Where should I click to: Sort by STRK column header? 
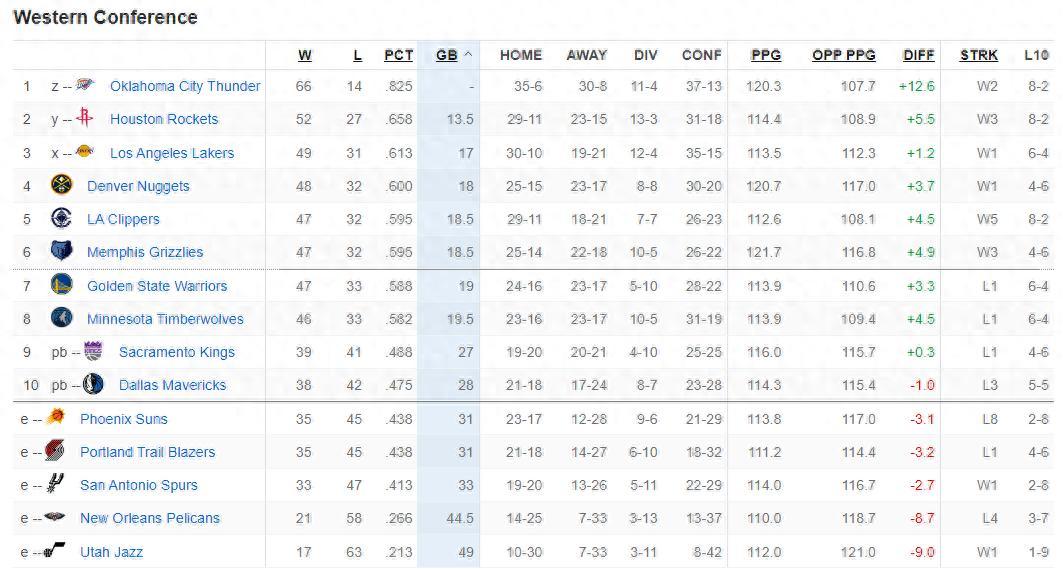(978, 55)
